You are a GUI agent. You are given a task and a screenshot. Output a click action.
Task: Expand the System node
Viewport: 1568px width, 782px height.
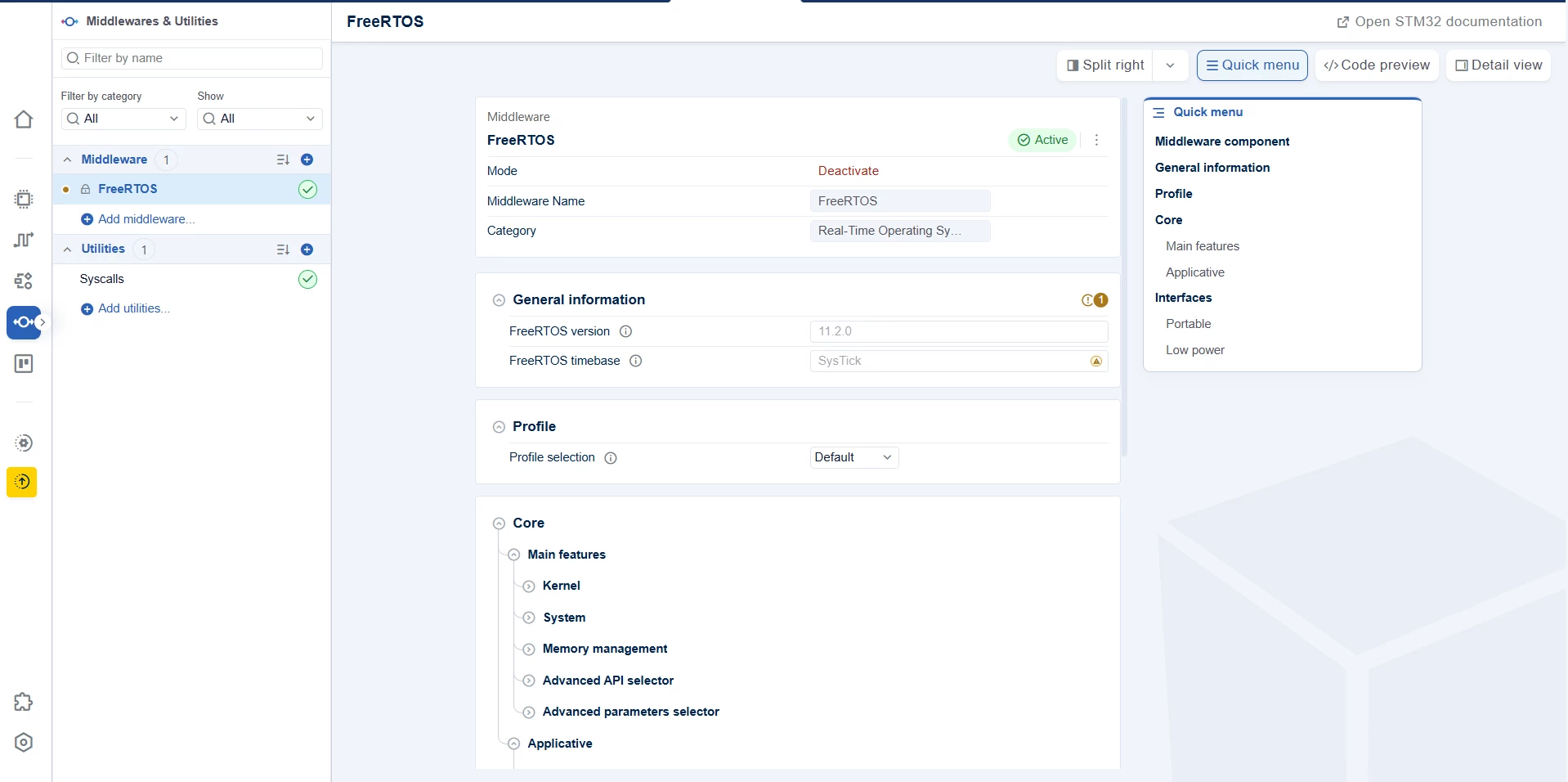pyautogui.click(x=529, y=618)
